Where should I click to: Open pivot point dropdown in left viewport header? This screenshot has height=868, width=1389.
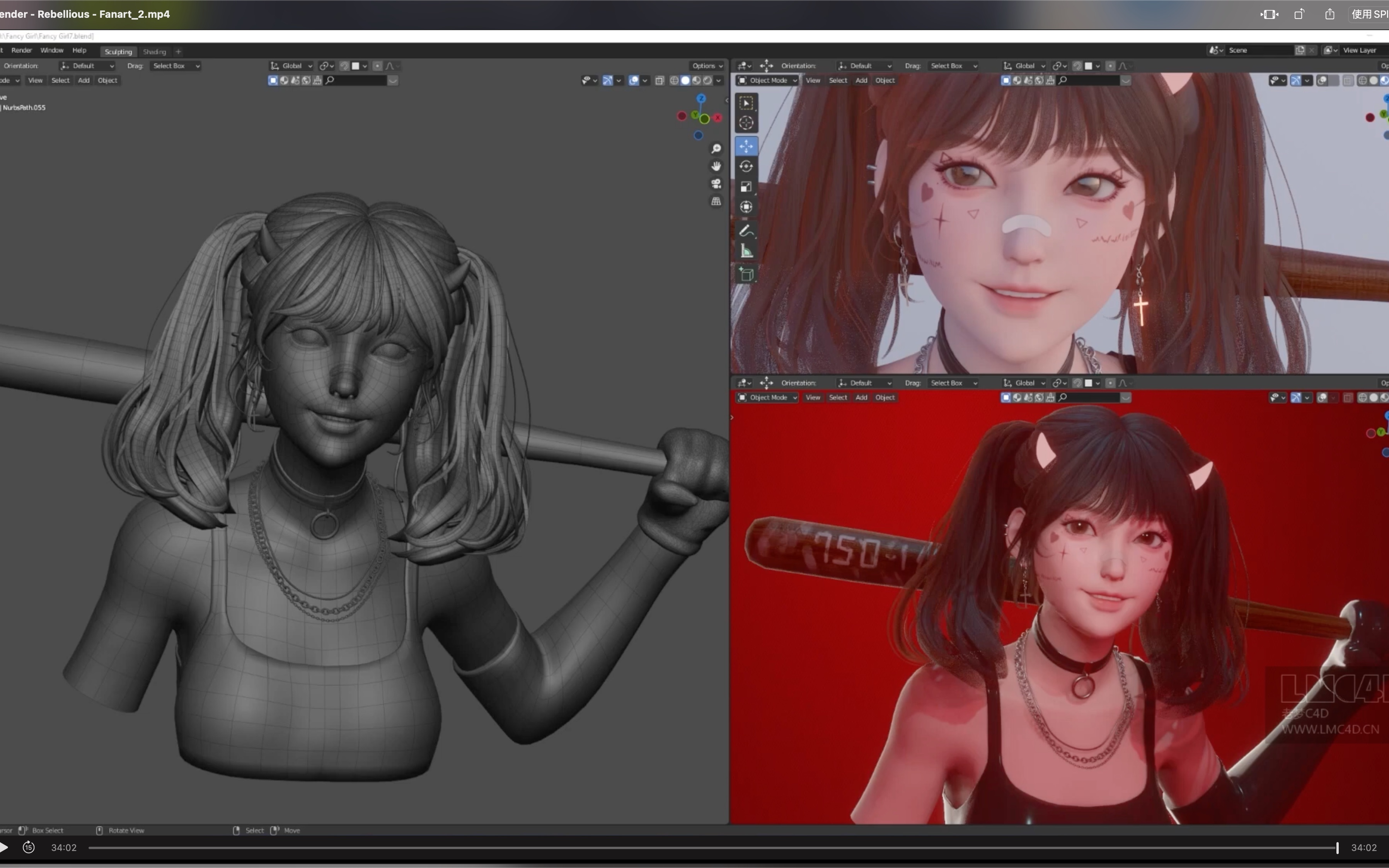327,66
